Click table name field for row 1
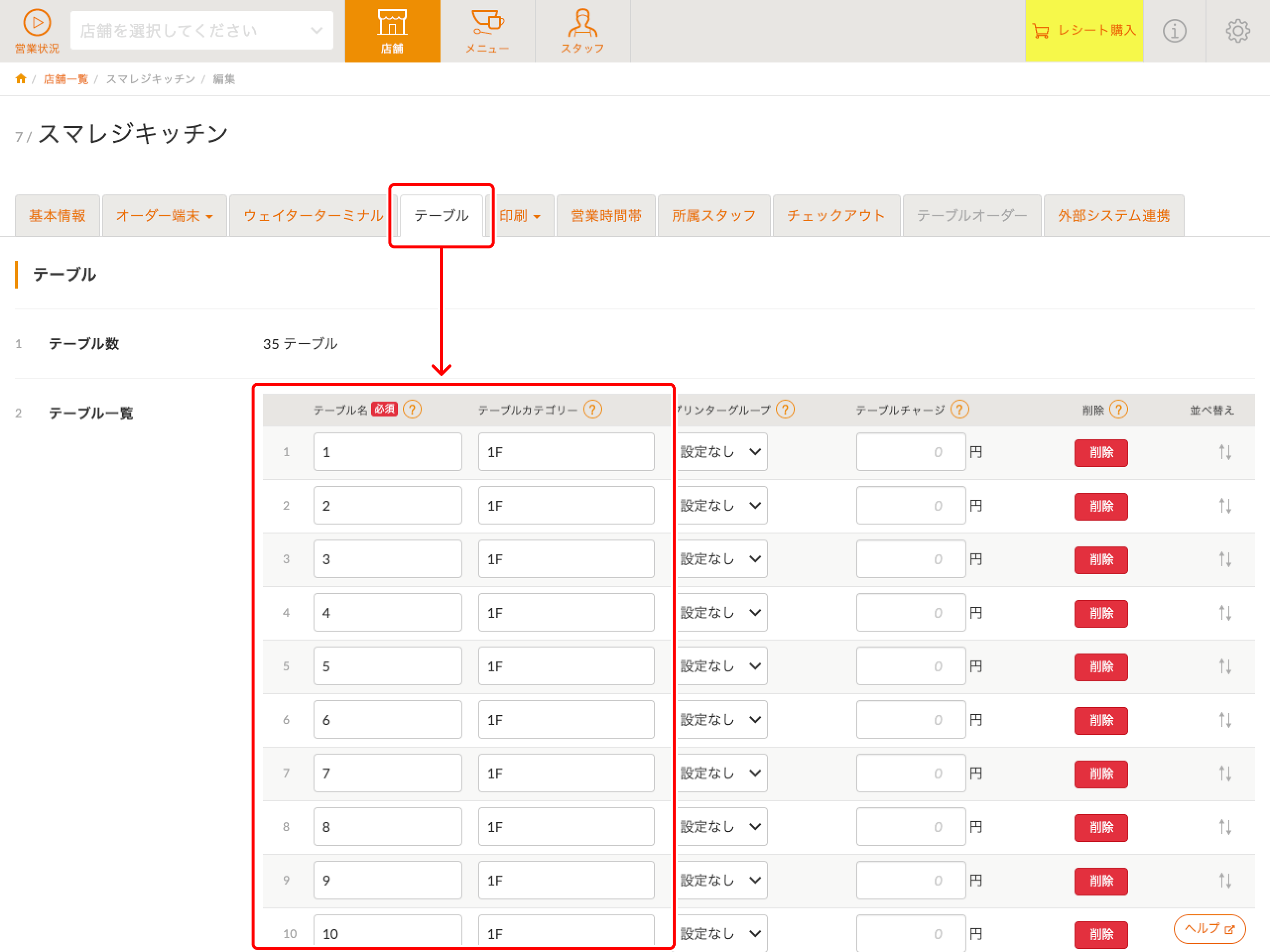The height and width of the screenshot is (952, 1270). (x=387, y=452)
